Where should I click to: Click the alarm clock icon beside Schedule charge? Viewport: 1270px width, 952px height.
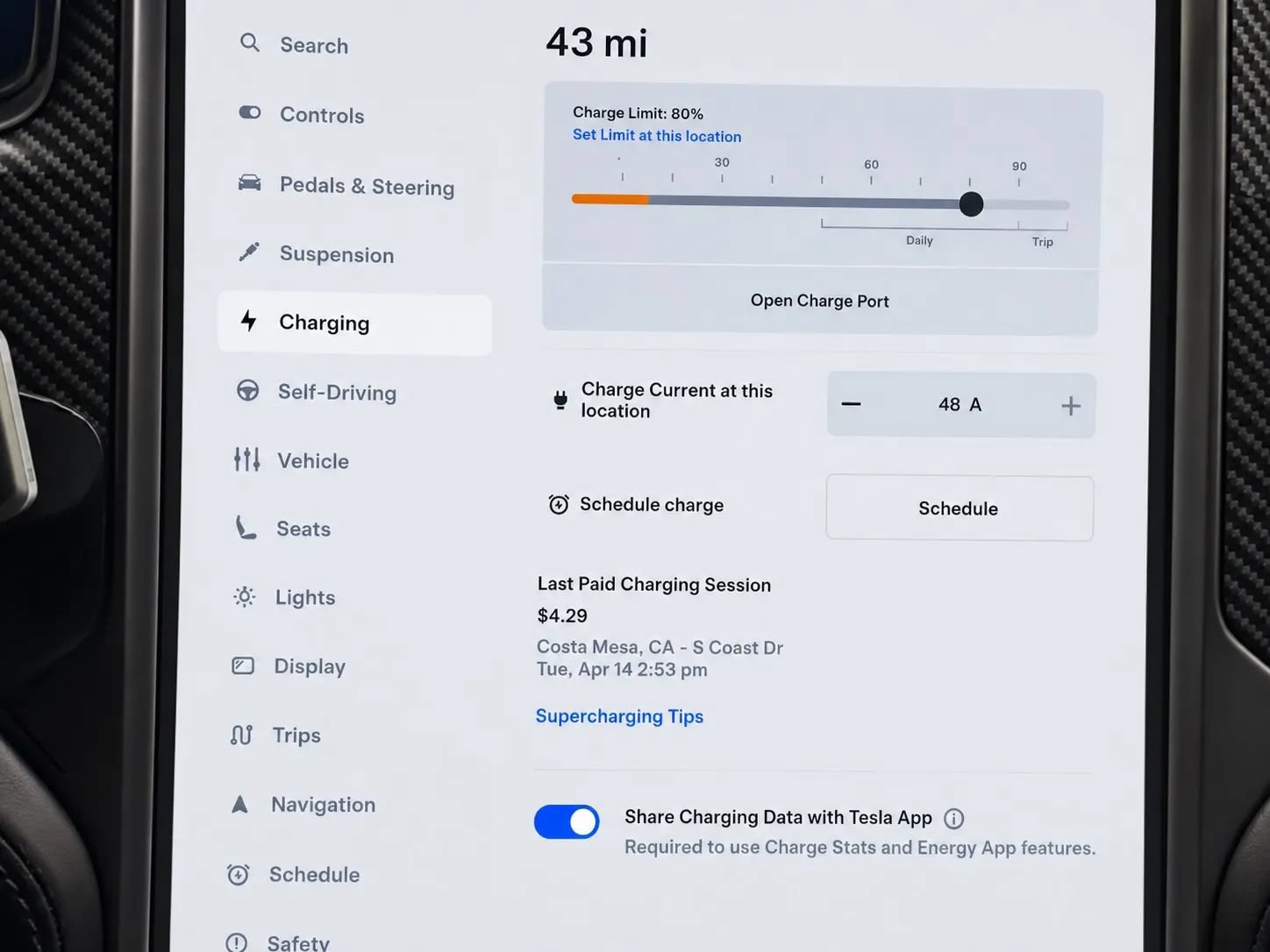pos(559,504)
